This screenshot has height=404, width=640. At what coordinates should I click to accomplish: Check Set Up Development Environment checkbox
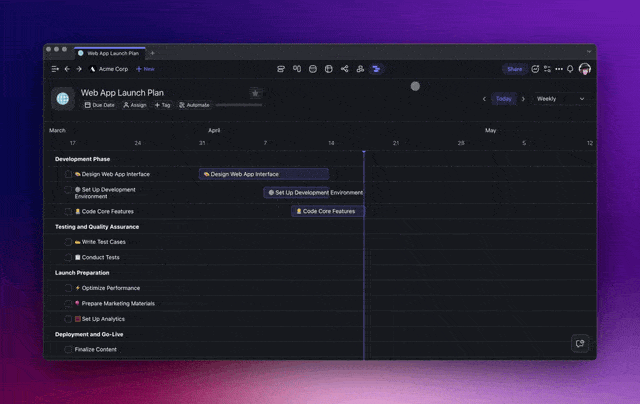coord(68,190)
